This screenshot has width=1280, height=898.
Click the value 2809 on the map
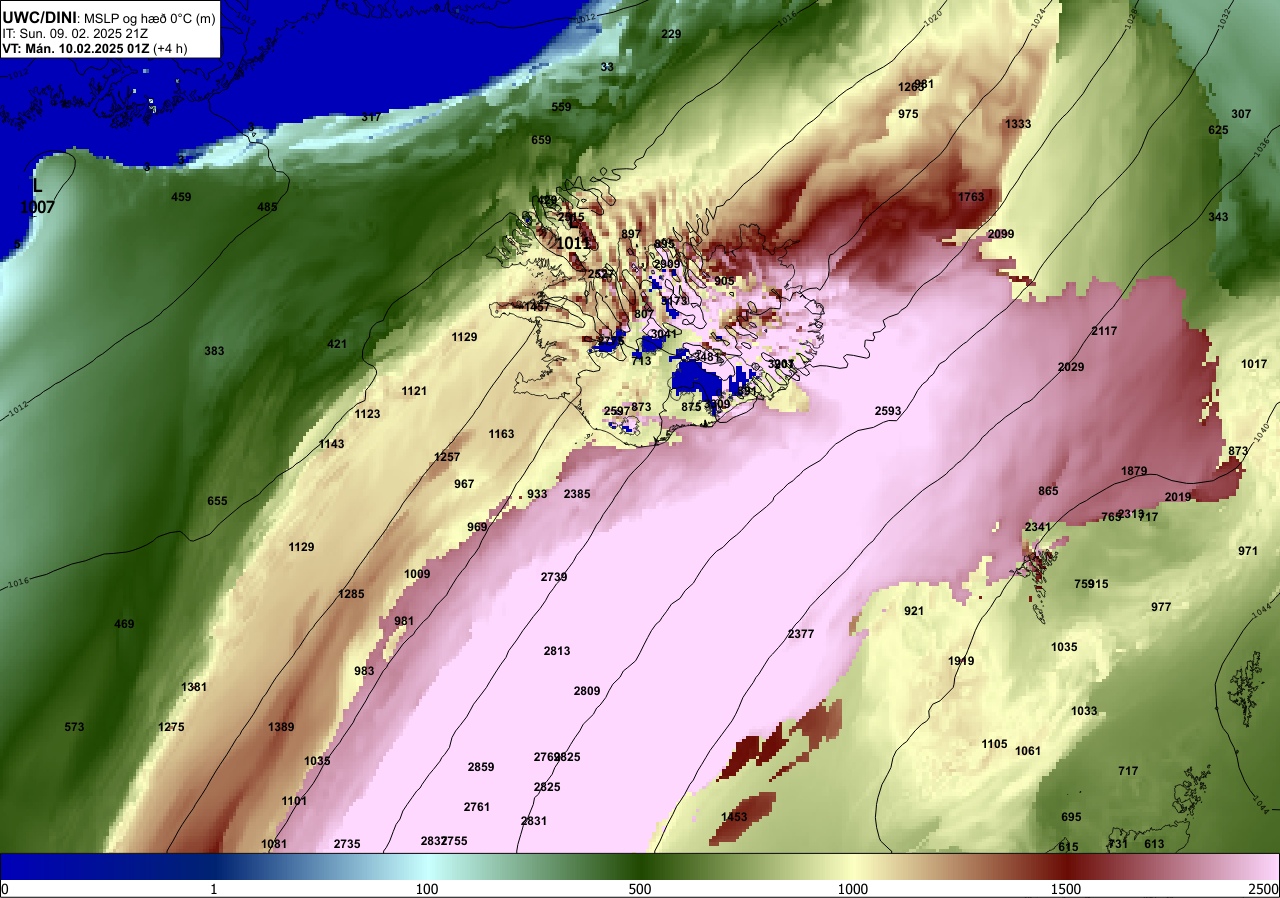[587, 691]
